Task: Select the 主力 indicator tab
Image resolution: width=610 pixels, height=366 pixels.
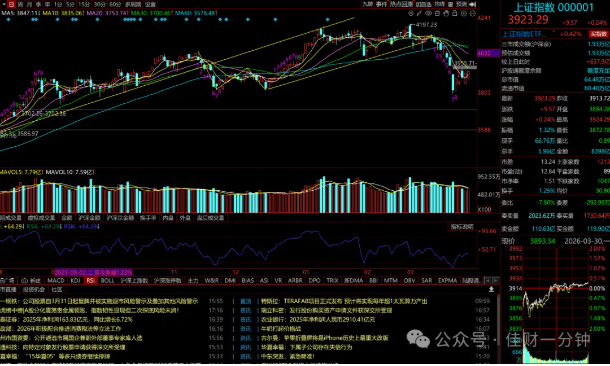Action: 193,280
